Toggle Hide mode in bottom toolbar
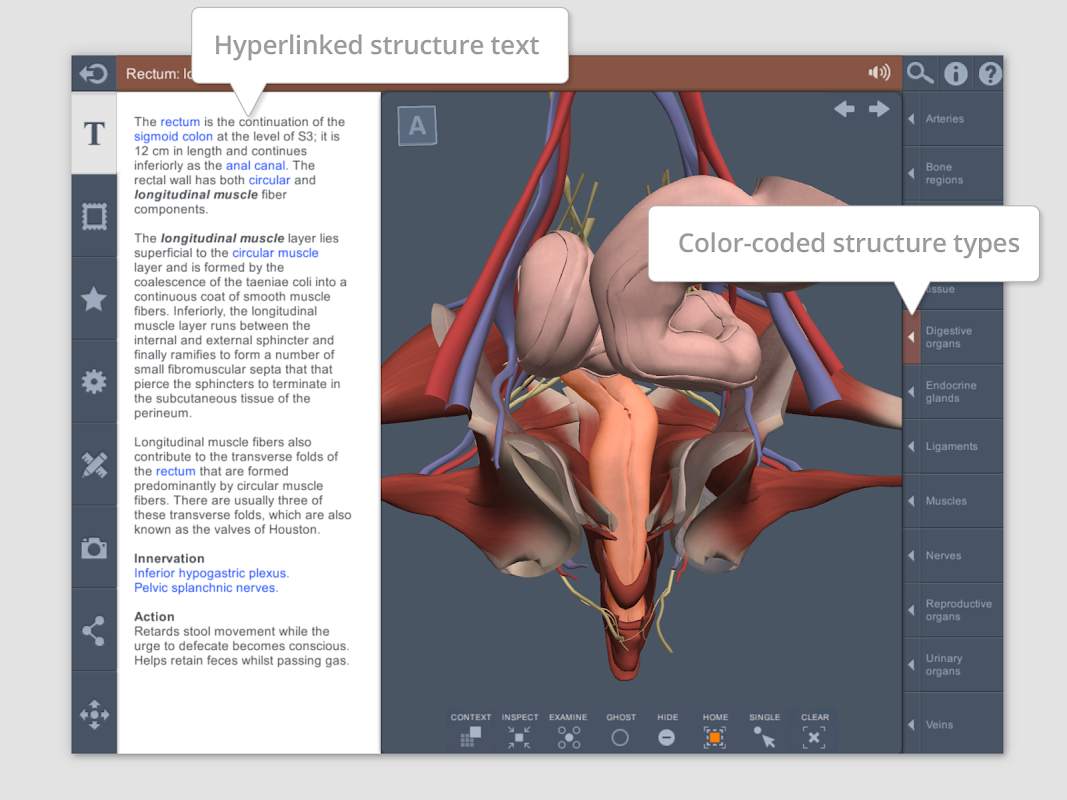The image size is (1067, 800). click(667, 738)
